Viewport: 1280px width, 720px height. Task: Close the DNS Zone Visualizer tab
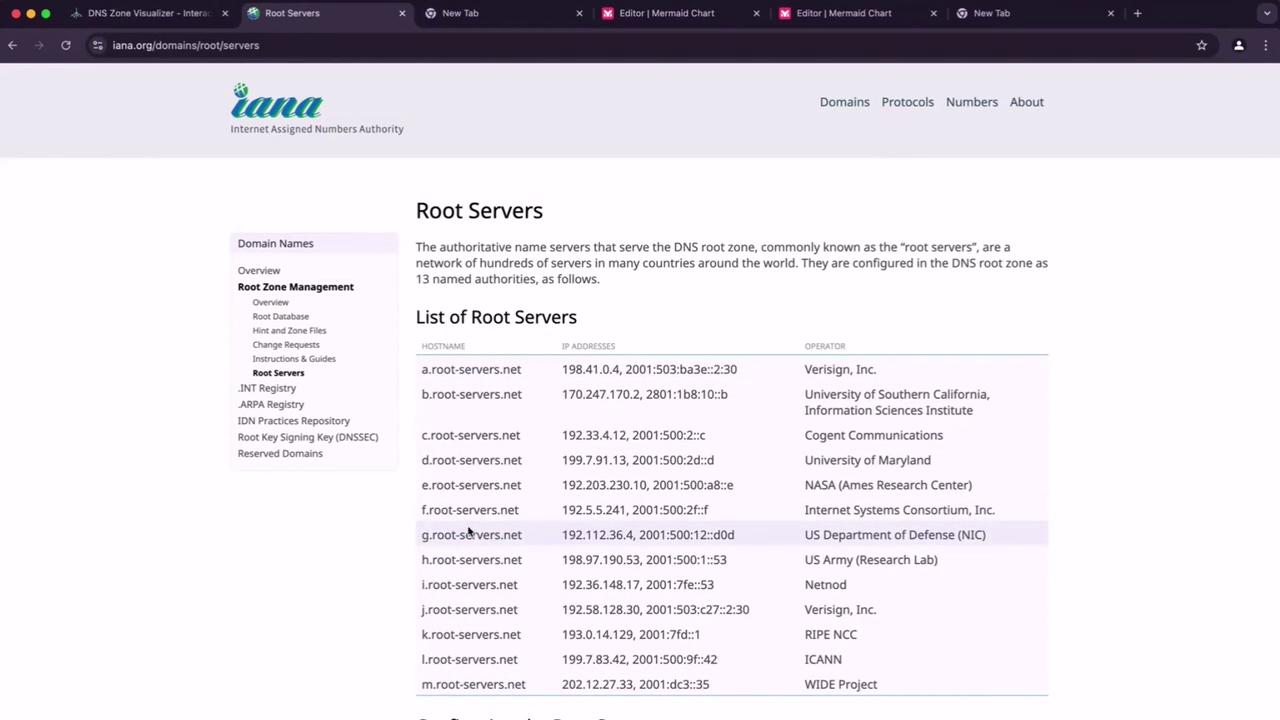click(225, 13)
